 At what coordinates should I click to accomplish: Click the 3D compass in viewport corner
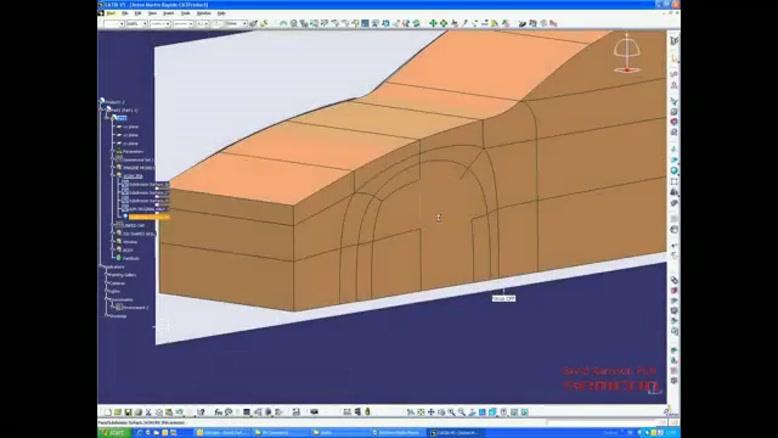(627, 53)
